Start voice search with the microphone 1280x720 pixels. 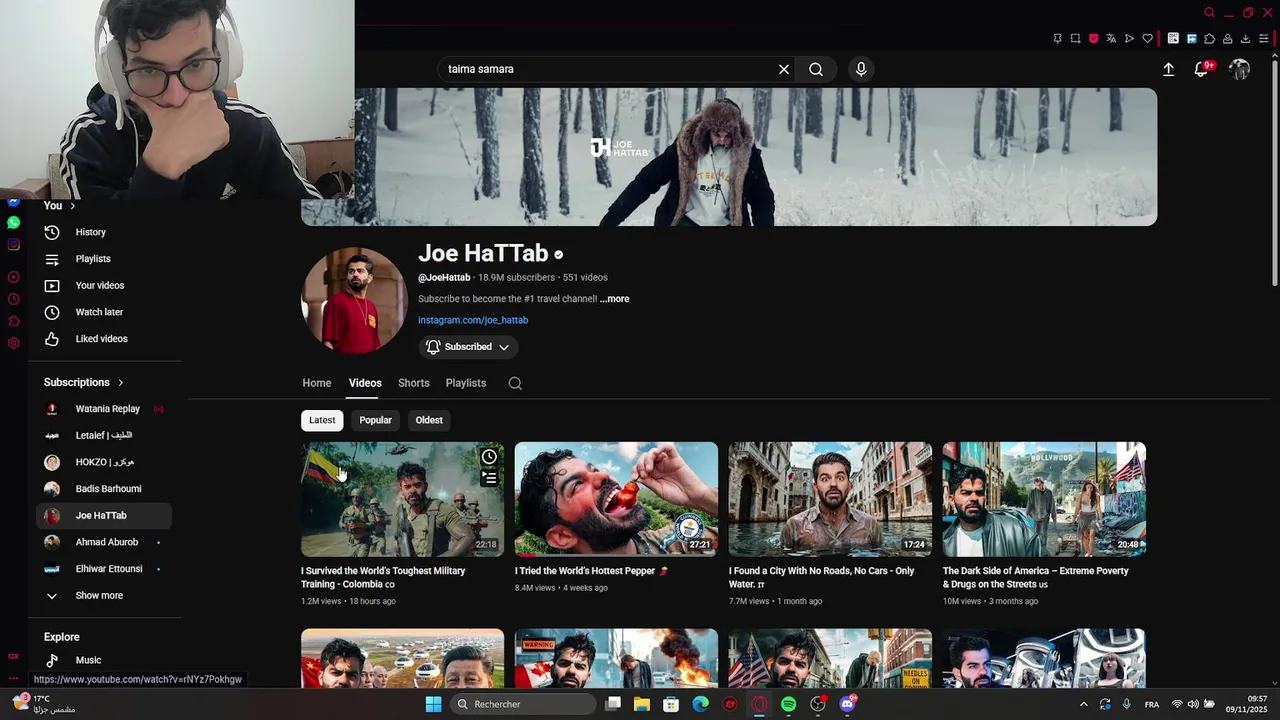861,69
